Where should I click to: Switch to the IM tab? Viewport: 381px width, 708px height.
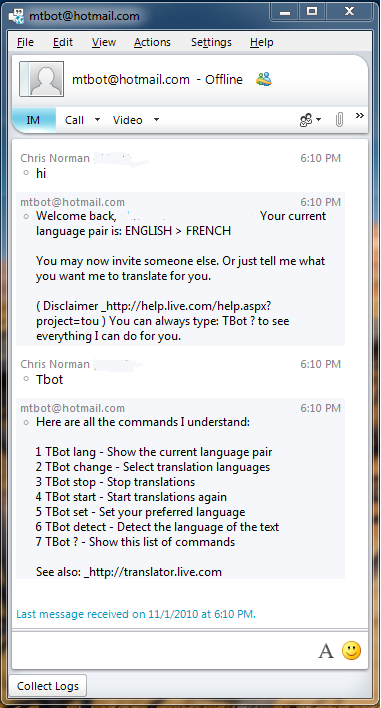click(33, 120)
